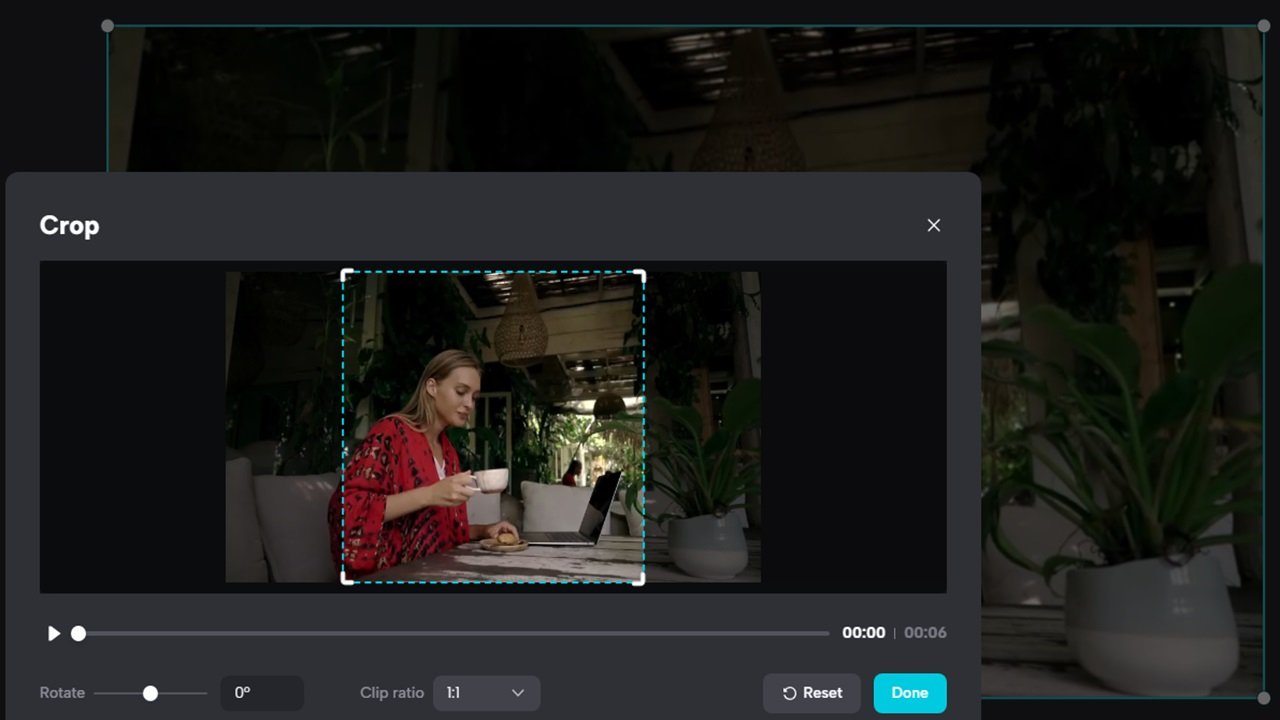Image resolution: width=1280 pixels, height=720 pixels.
Task: Click the circular Reset arrow icon
Action: (790, 692)
